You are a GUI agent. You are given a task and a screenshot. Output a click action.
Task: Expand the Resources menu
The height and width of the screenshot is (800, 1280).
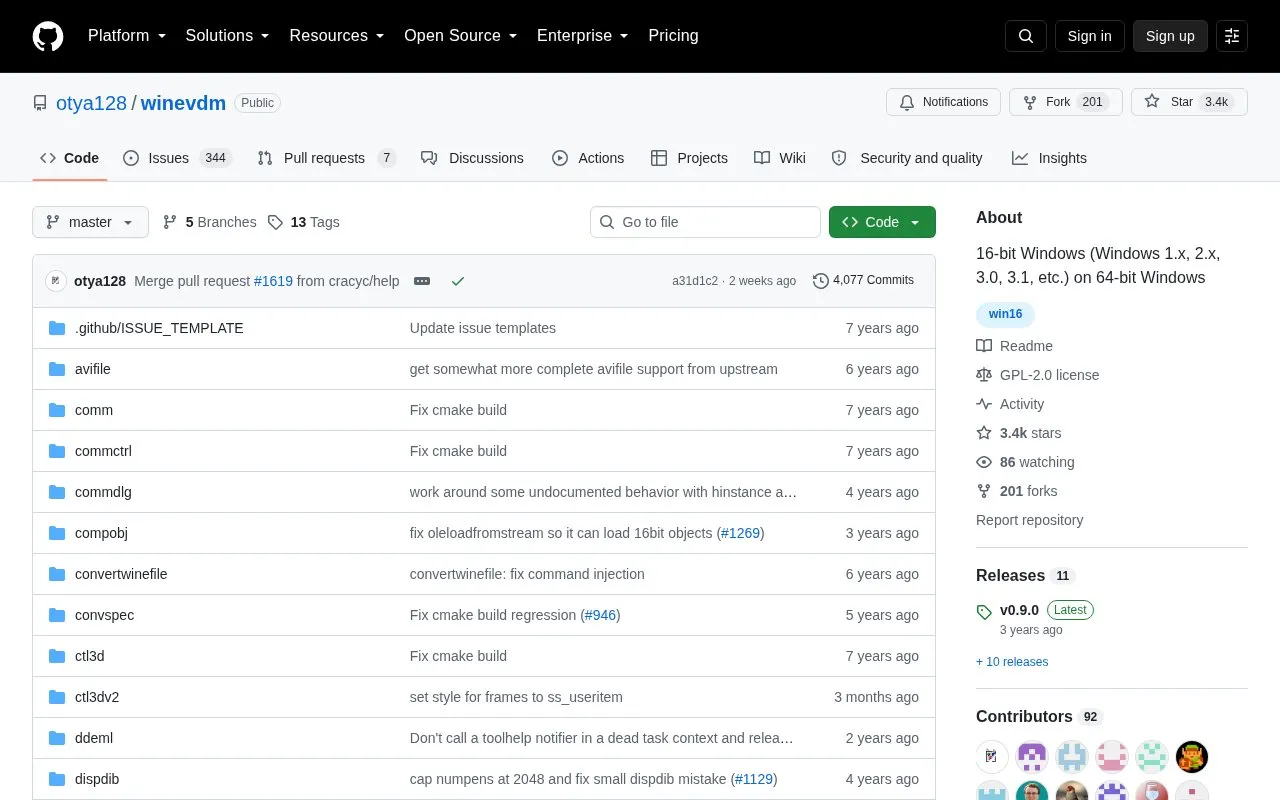pyautogui.click(x=337, y=36)
